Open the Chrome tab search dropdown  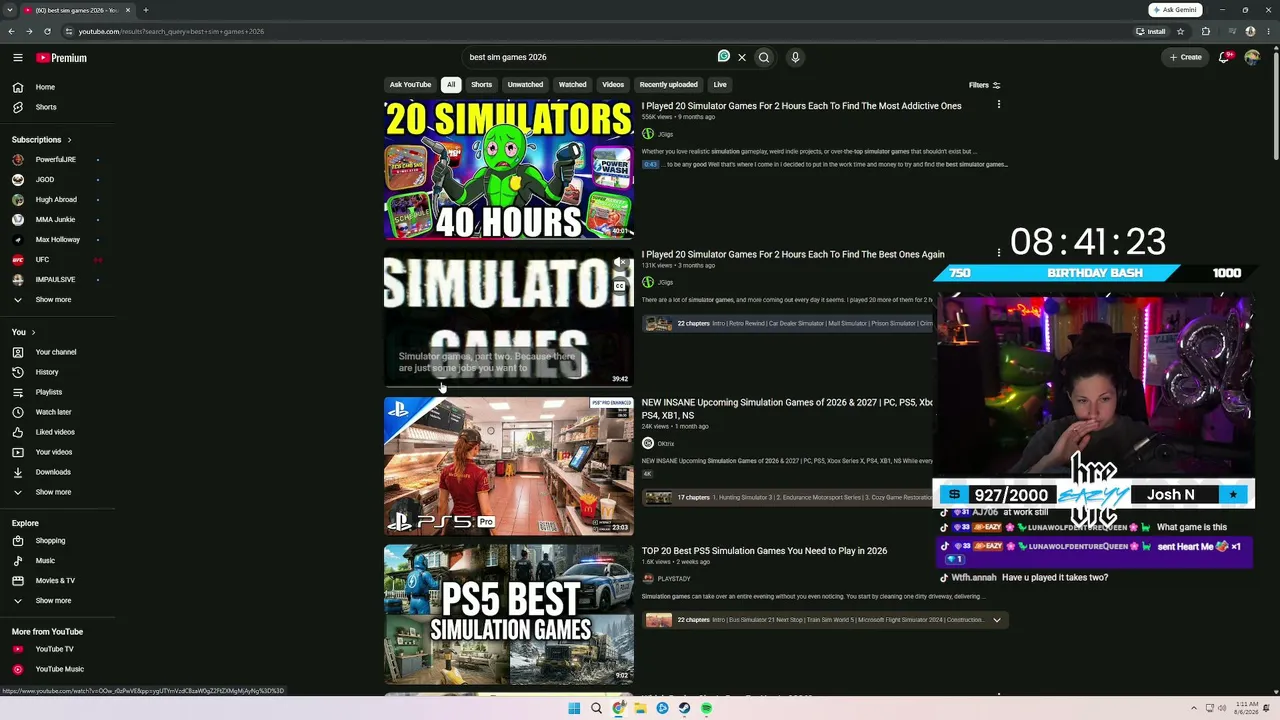coord(10,10)
